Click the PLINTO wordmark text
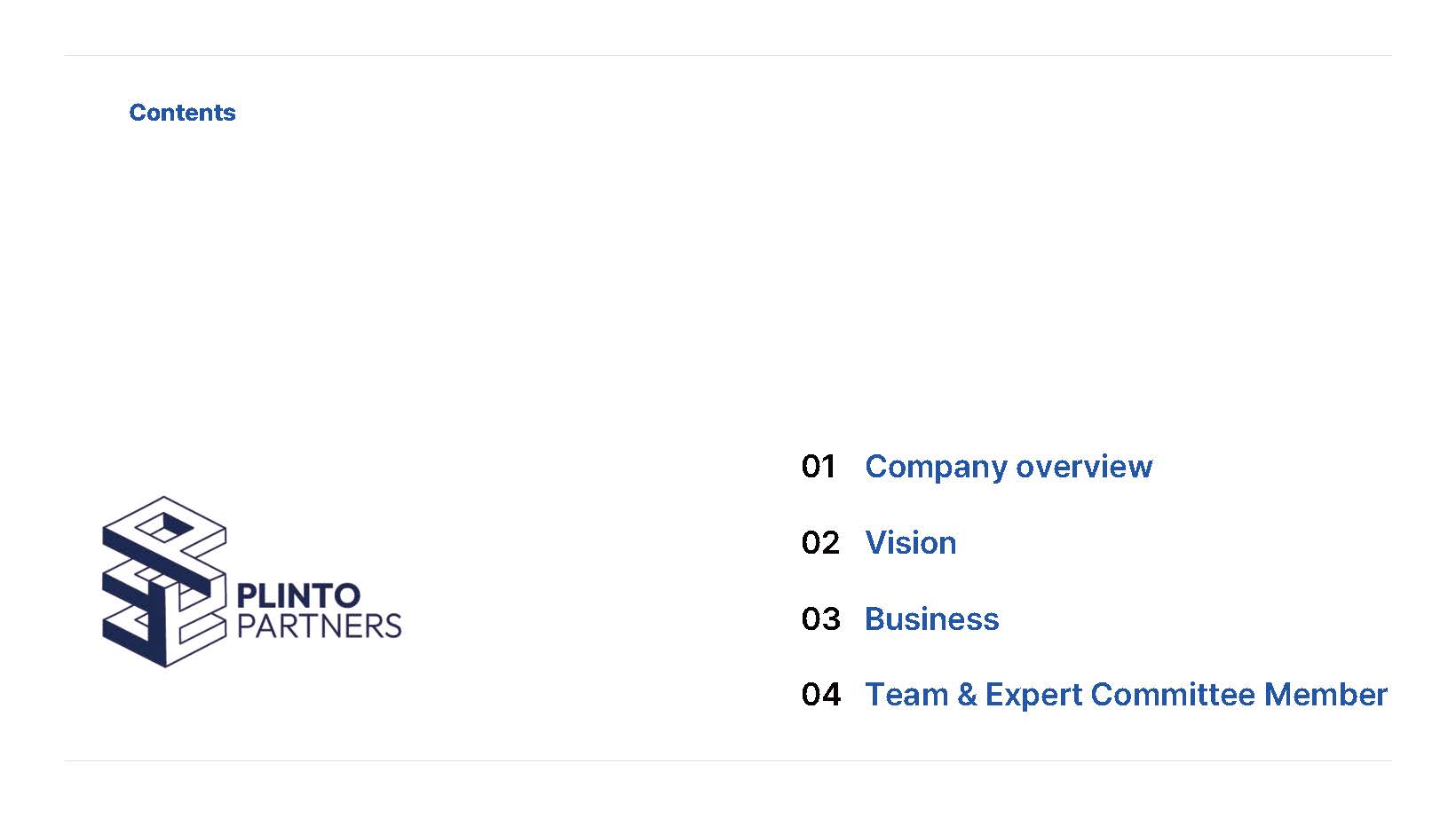Viewport: 1456px width, 819px height. (x=298, y=595)
